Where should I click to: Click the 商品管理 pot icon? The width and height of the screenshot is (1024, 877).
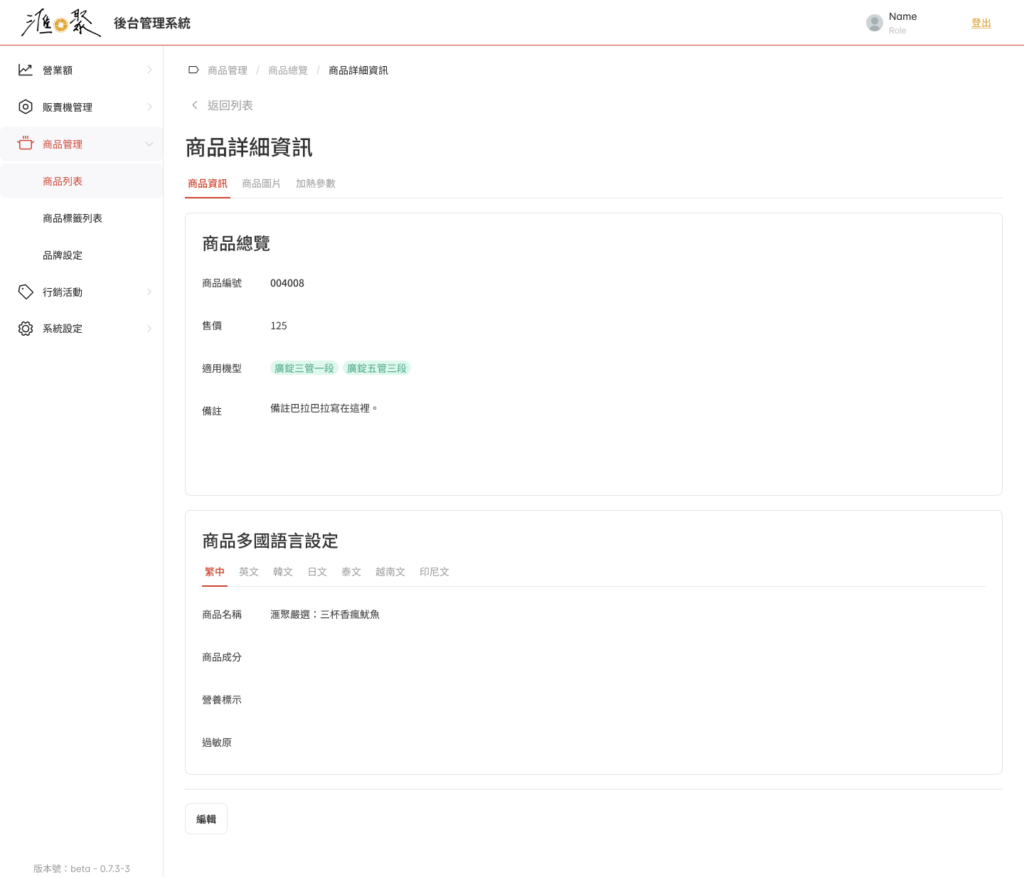click(26, 144)
